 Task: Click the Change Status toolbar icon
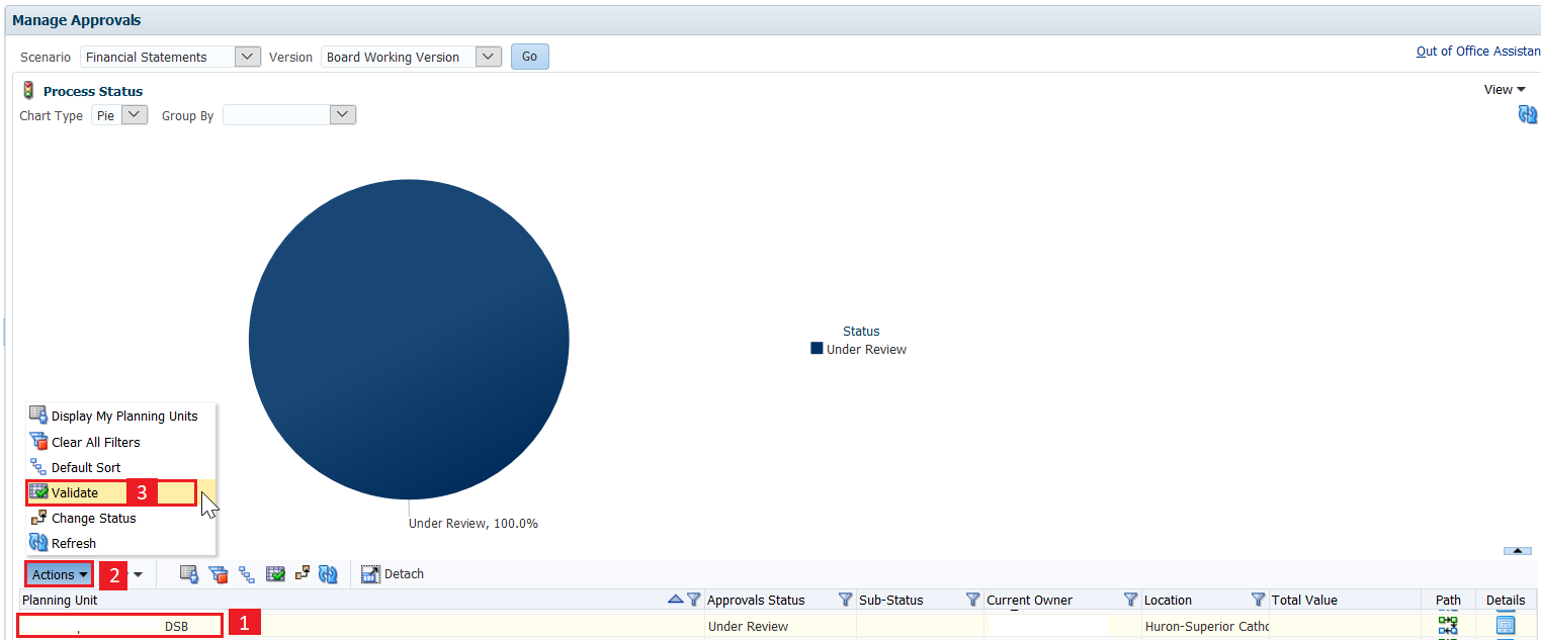coord(301,574)
